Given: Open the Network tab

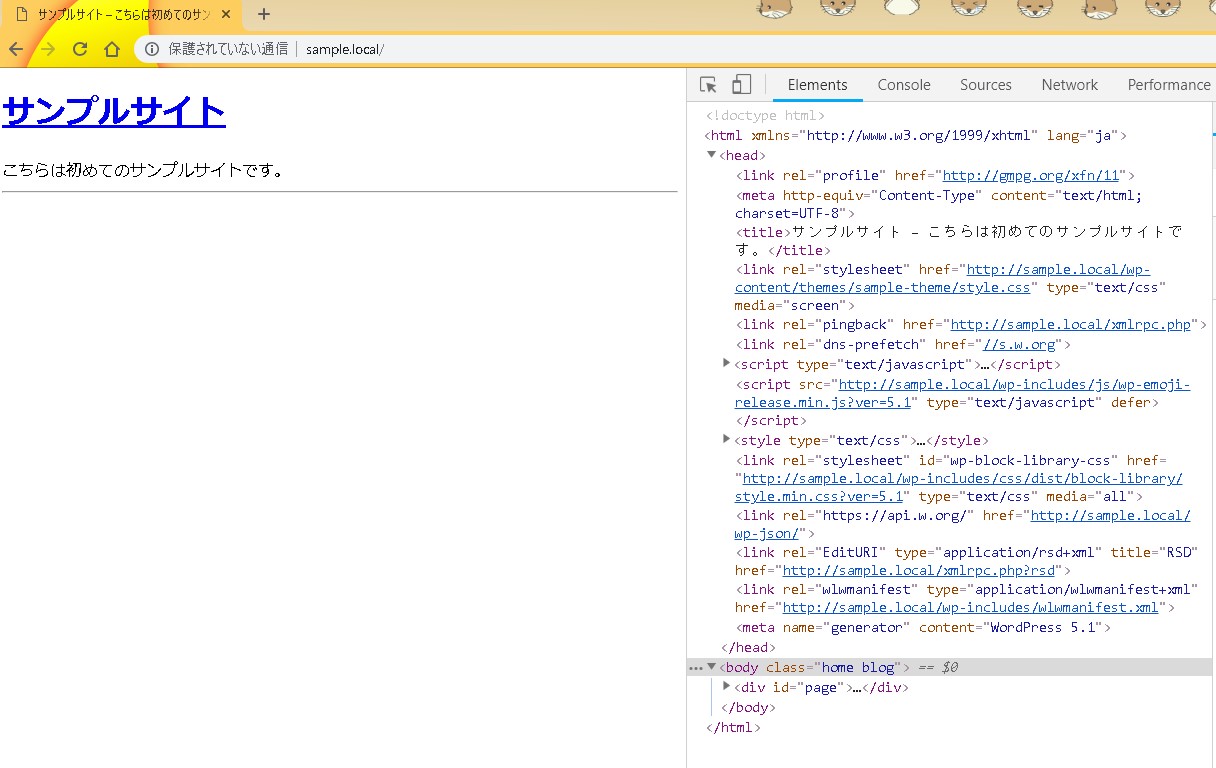Looking at the screenshot, I should click(x=1069, y=85).
